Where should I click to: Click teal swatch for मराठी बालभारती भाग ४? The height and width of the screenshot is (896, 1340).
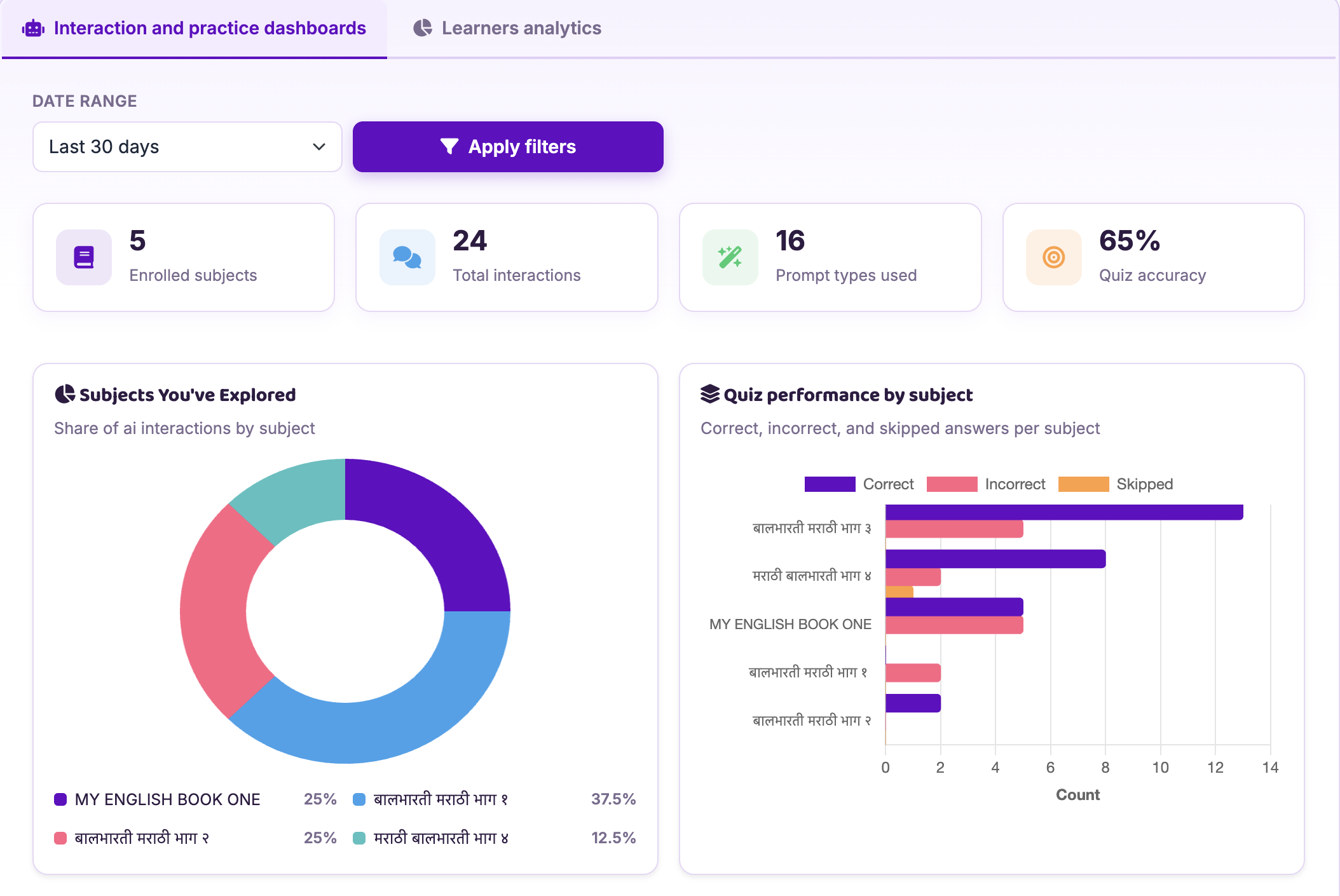359,838
